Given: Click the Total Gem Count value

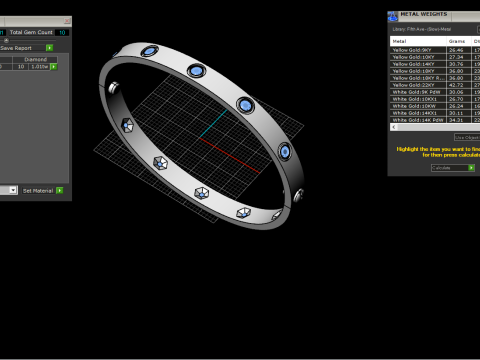Looking at the screenshot, I should point(62,32).
